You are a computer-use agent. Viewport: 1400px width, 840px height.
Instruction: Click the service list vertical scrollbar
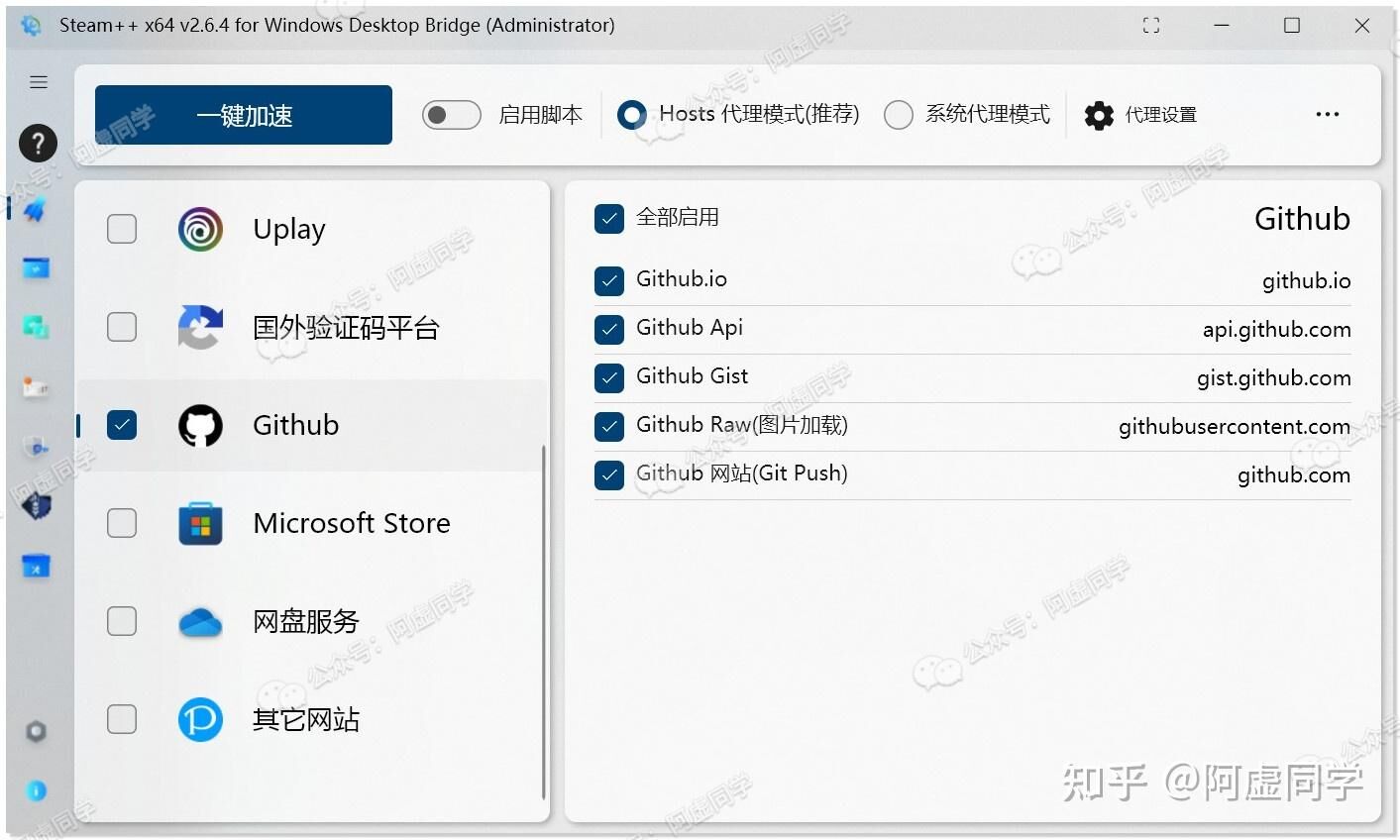[x=544, y=622]
